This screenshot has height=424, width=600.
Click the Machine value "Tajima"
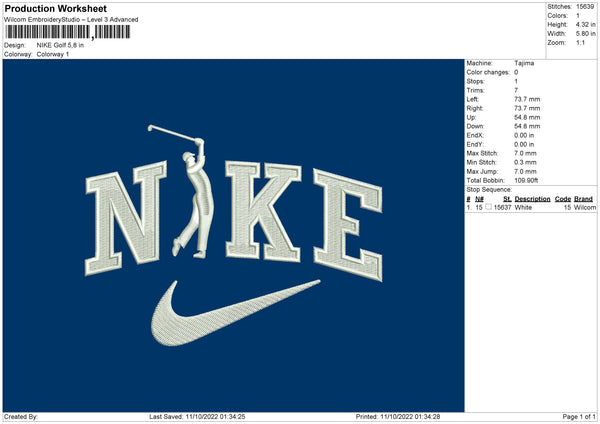click(x=524, y=63)
